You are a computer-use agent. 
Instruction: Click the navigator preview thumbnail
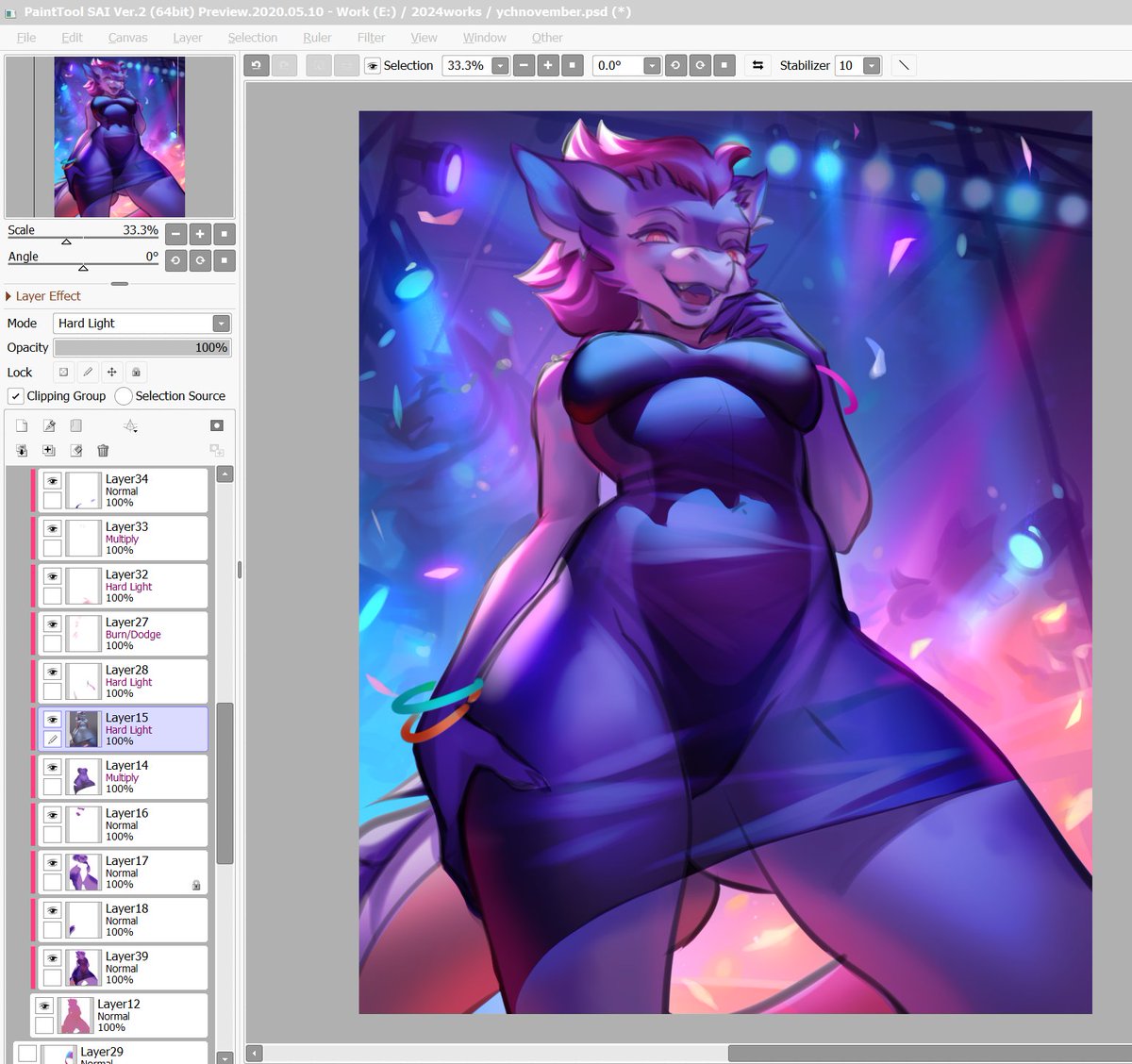click(119, 137)
